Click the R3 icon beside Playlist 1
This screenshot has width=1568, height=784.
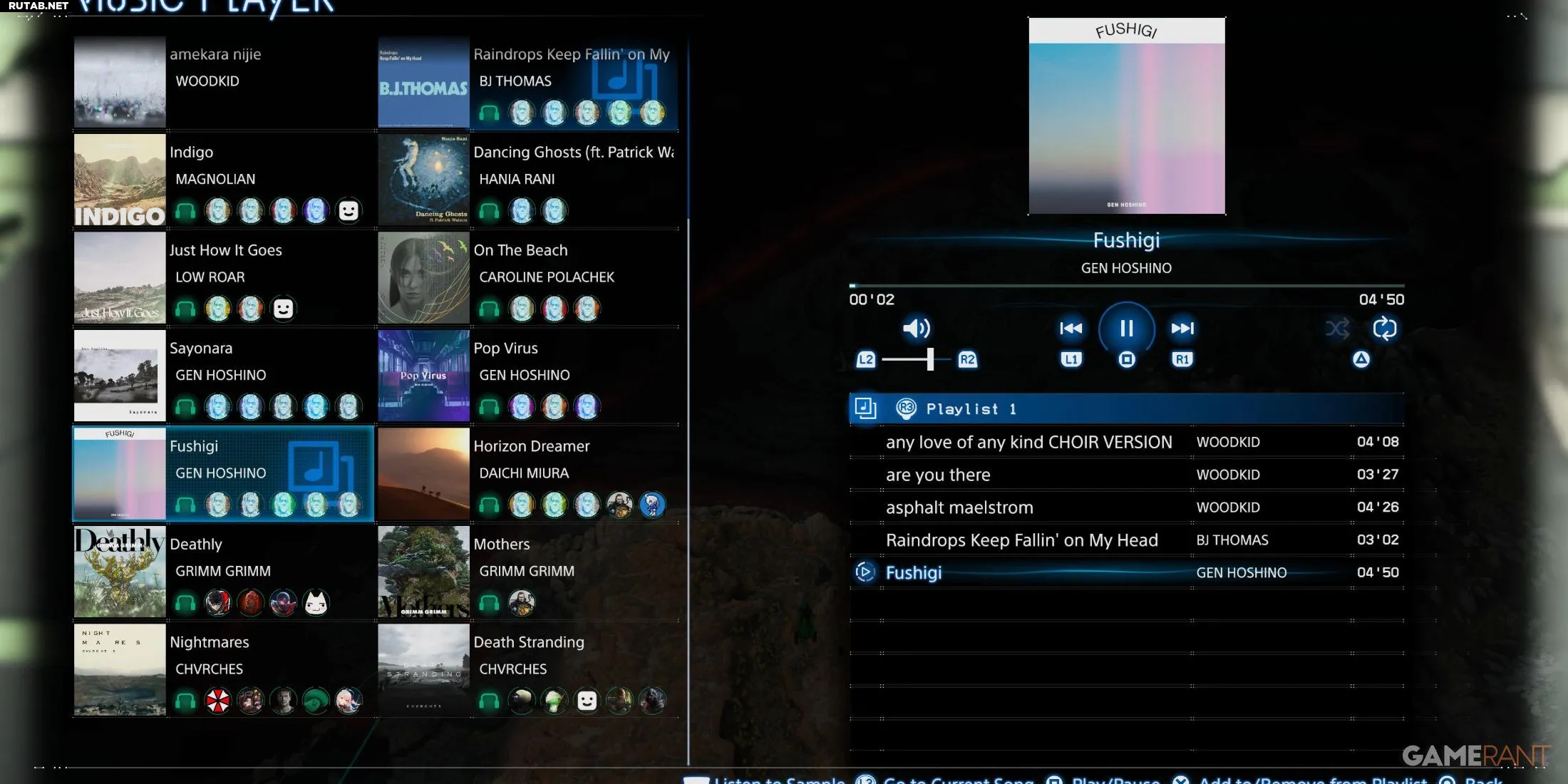(906, 408)
